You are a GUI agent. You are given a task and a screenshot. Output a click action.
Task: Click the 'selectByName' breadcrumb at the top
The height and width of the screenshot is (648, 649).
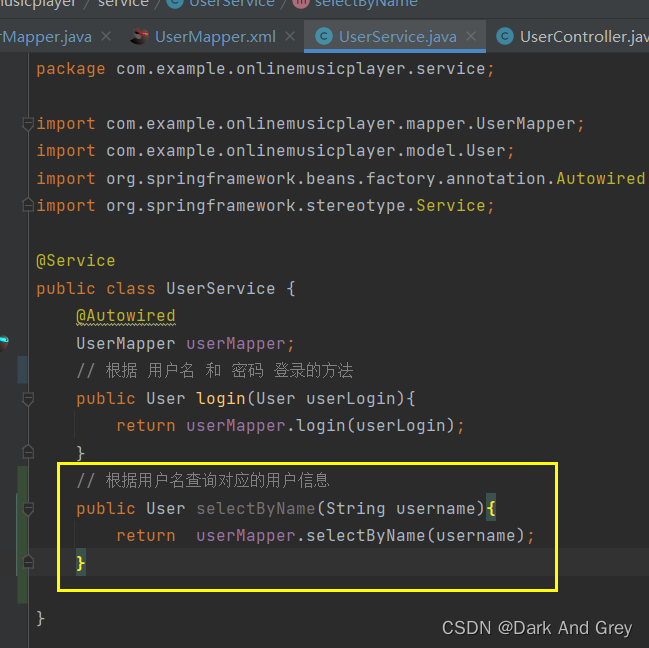point(366,4)
